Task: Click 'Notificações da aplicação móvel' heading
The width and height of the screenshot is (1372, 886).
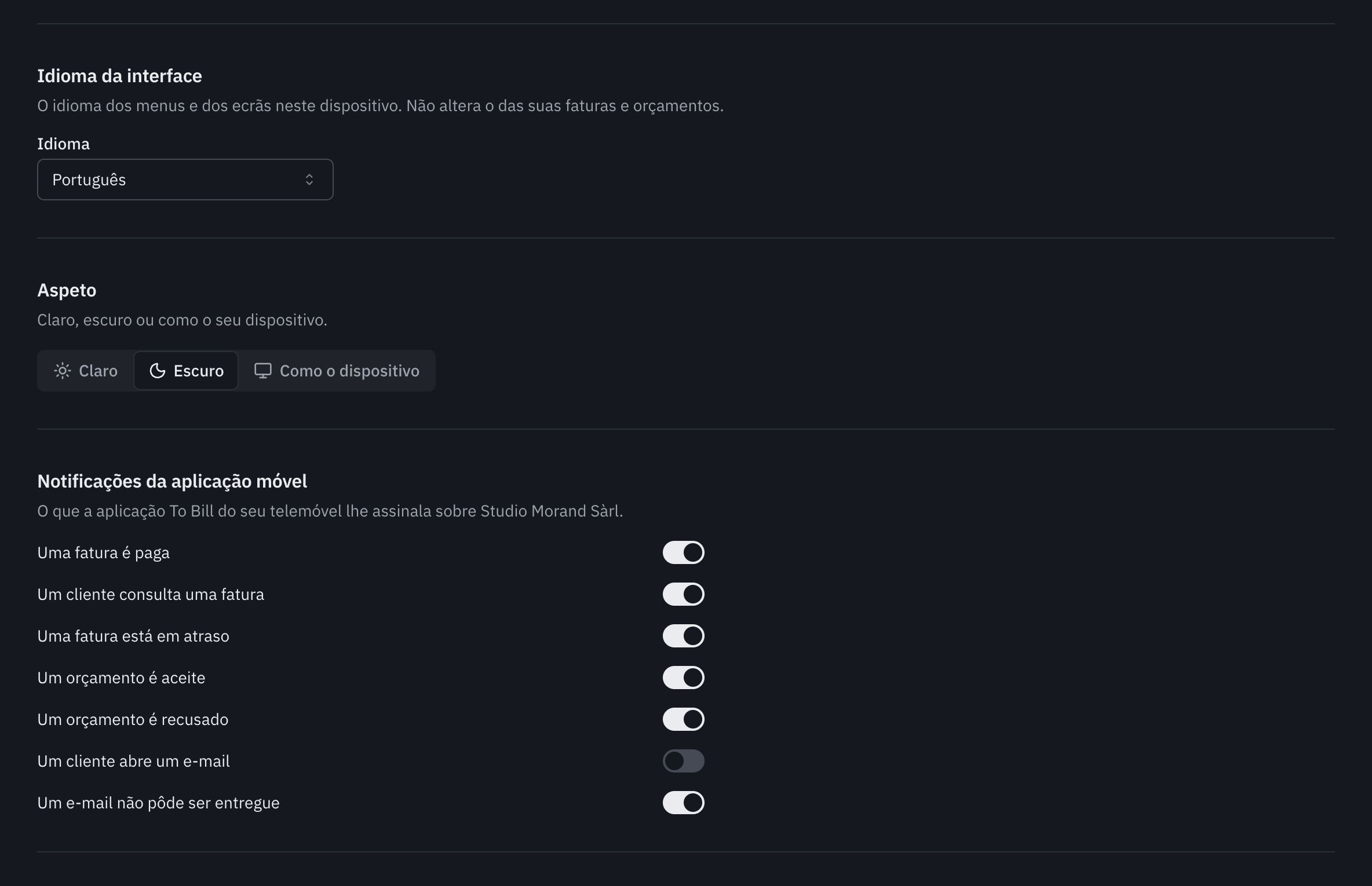Action: [x=172, y=481]
